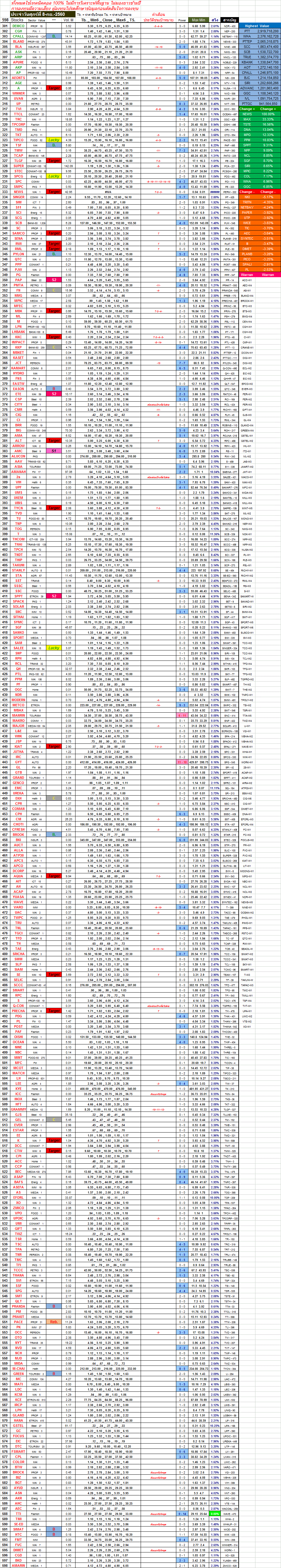This screenshot has width=281, height=1568.
Task: Click the Lucky tag in the TIPCO row
Action: click(x=54, y=140)
